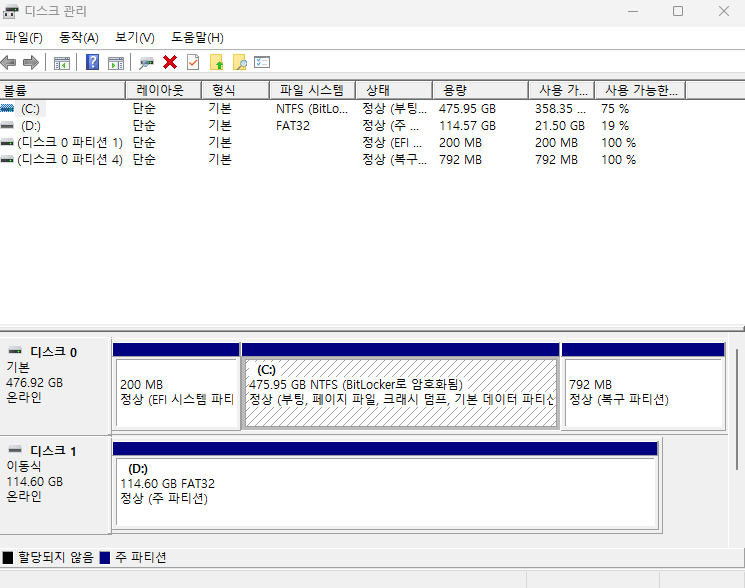
Task: Sort by the 볼륨 column header
Action: point(62,90)
